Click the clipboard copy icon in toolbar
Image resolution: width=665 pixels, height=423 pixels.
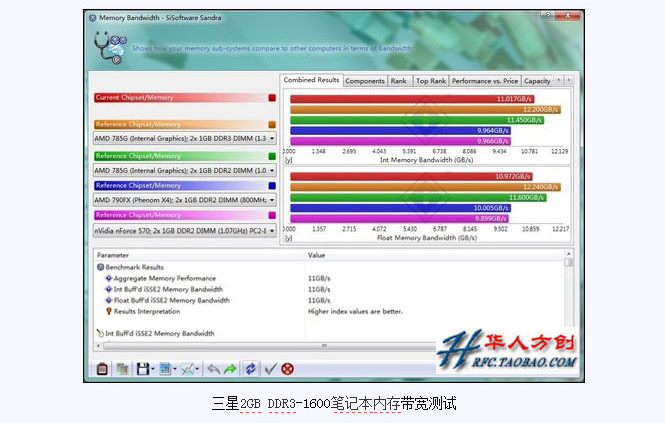coord(102,369)
